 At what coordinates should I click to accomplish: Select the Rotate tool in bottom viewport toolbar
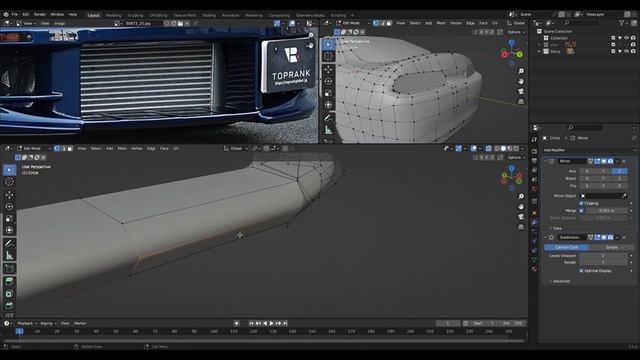click(x=9, y=207)
